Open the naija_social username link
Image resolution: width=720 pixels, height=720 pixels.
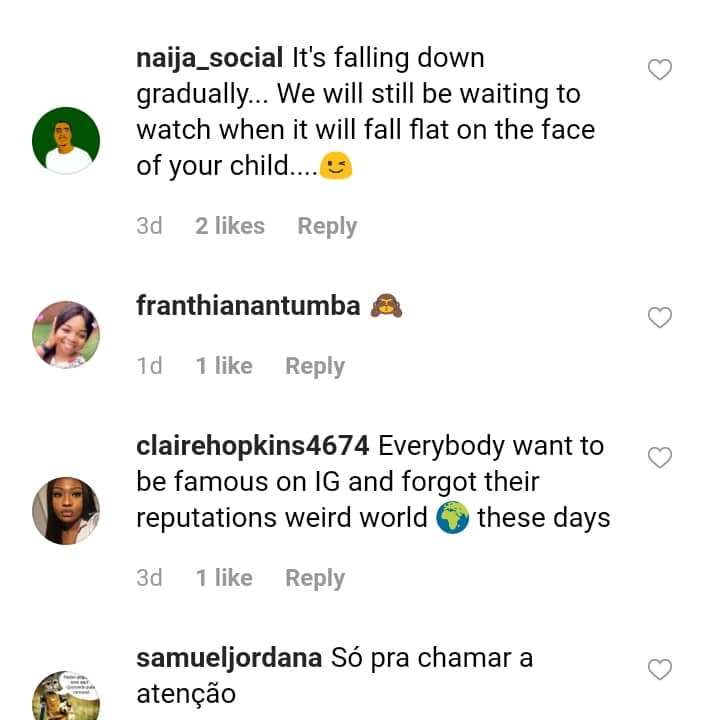[x=209, y=58]
